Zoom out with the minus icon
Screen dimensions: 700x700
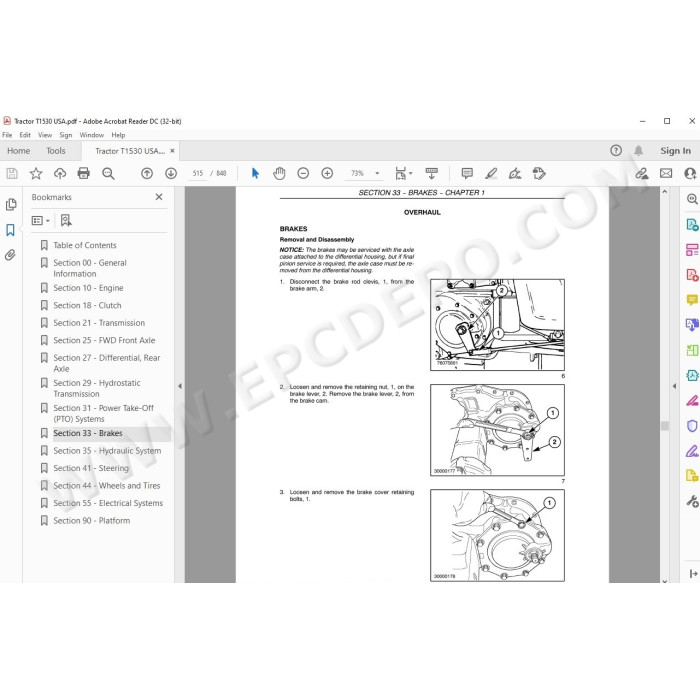[303, 173]
